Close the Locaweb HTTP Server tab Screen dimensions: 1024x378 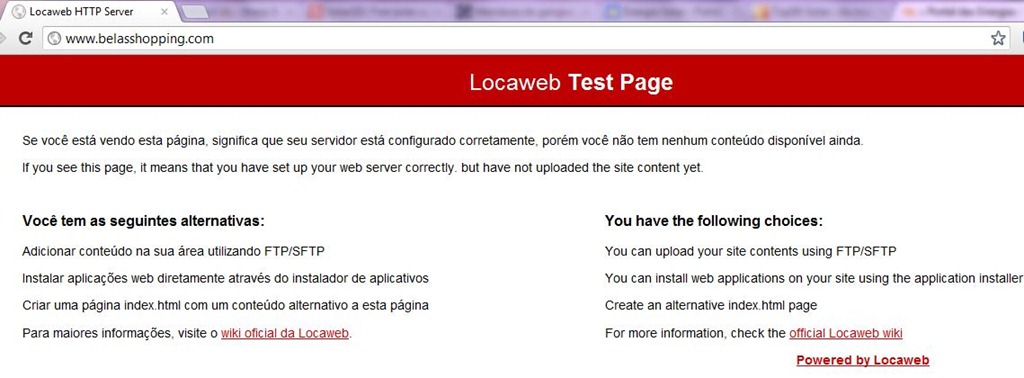coord(164,12)
